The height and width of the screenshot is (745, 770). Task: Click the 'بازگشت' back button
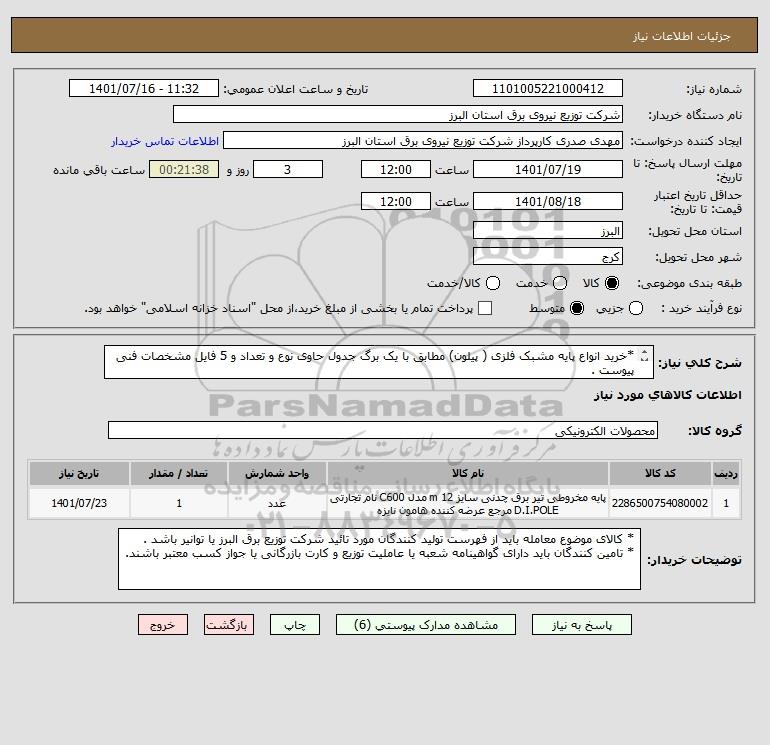click(229, 625)
